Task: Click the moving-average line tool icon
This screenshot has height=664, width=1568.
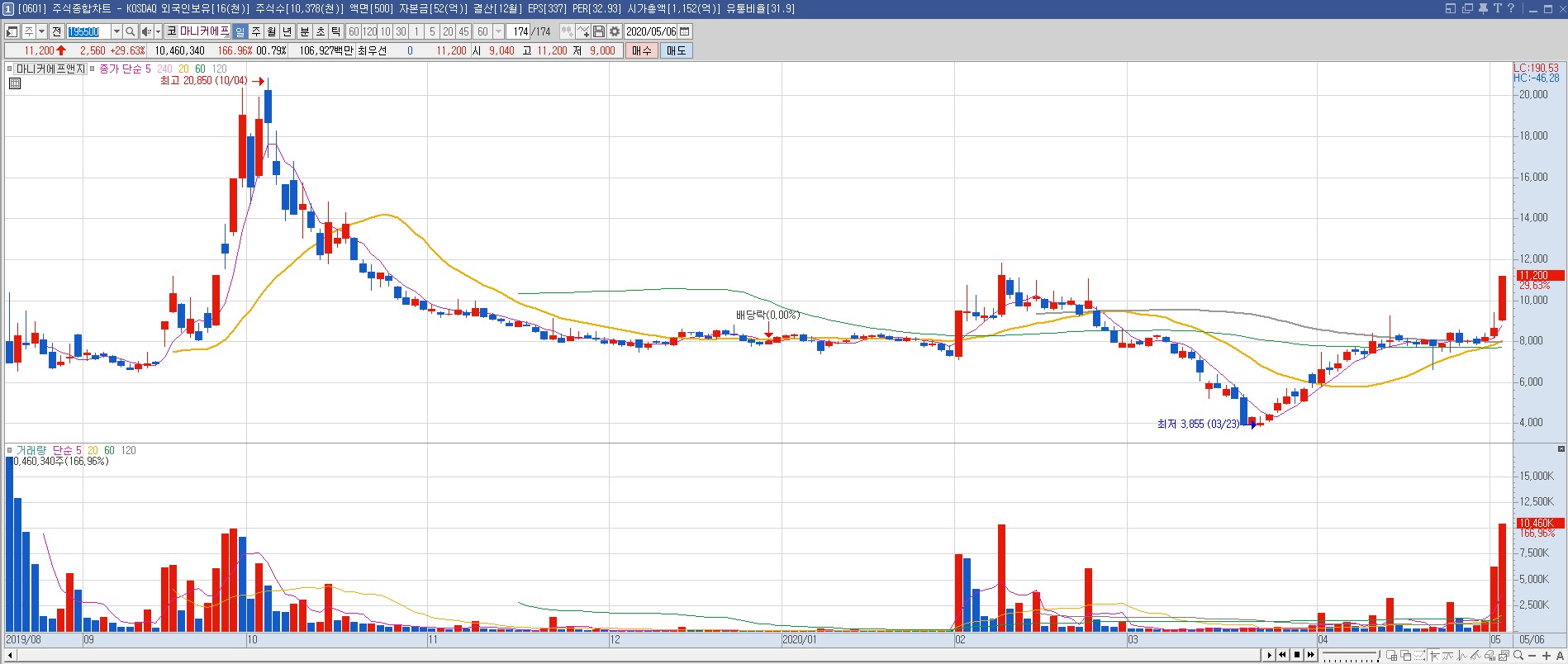Action: click(x=1447, y=656)
